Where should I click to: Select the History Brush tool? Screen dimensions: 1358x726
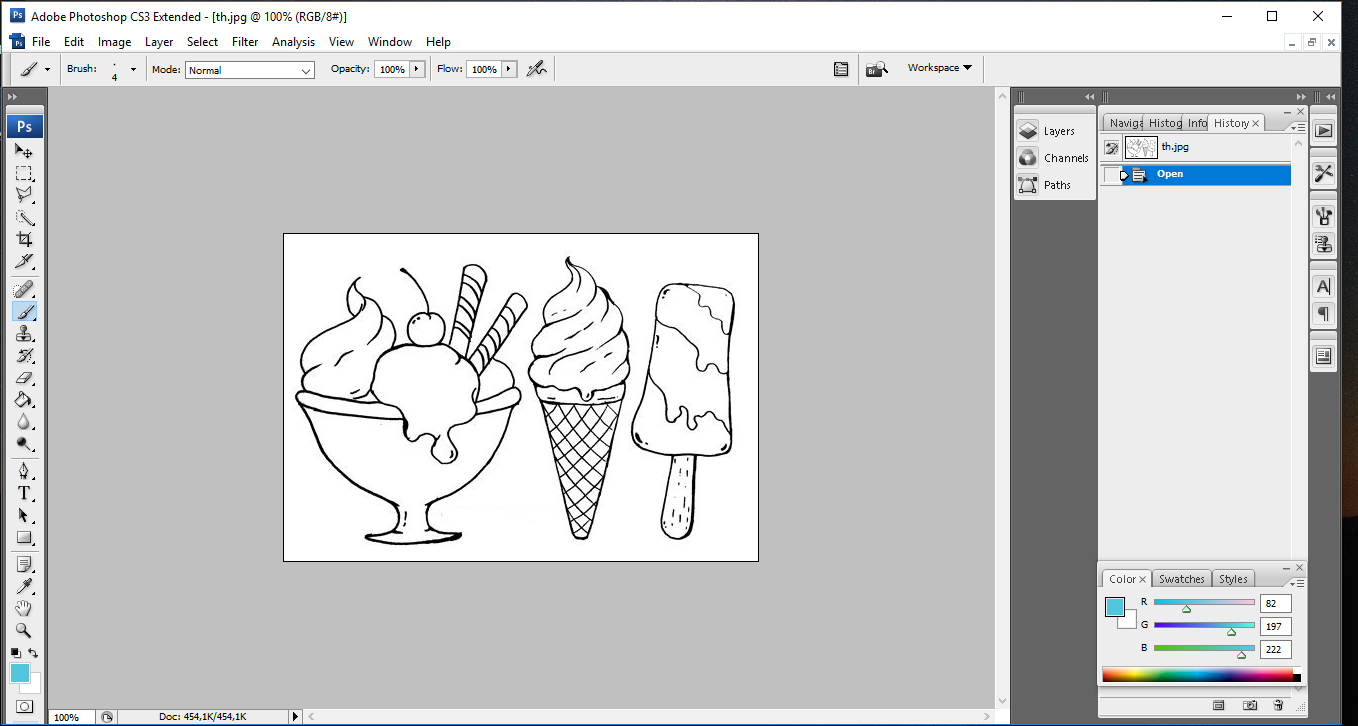tap(24, 356)
